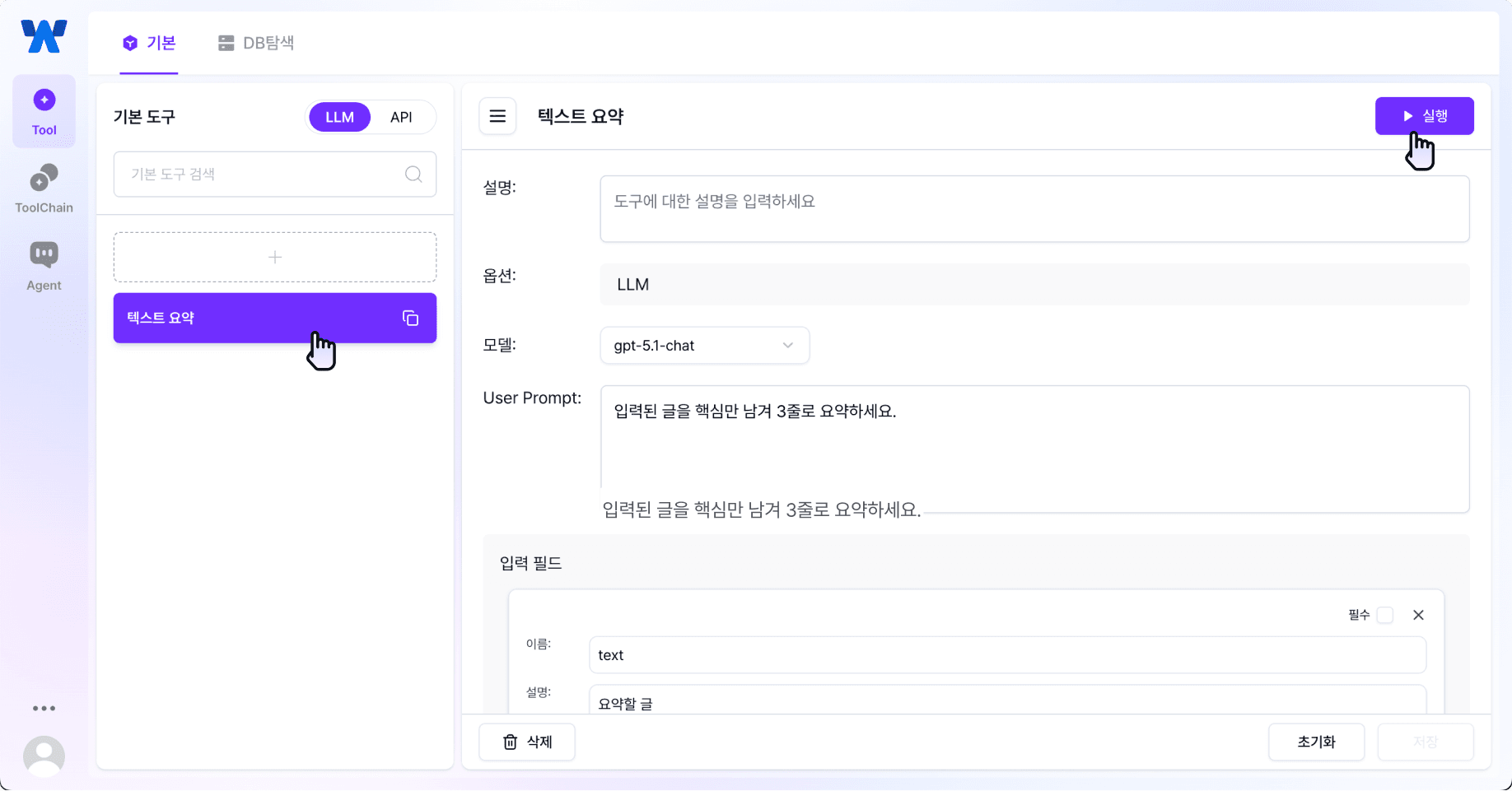The image size is (1512, 791).
Task: Select the 기본 tab
Action: (149, 43)
